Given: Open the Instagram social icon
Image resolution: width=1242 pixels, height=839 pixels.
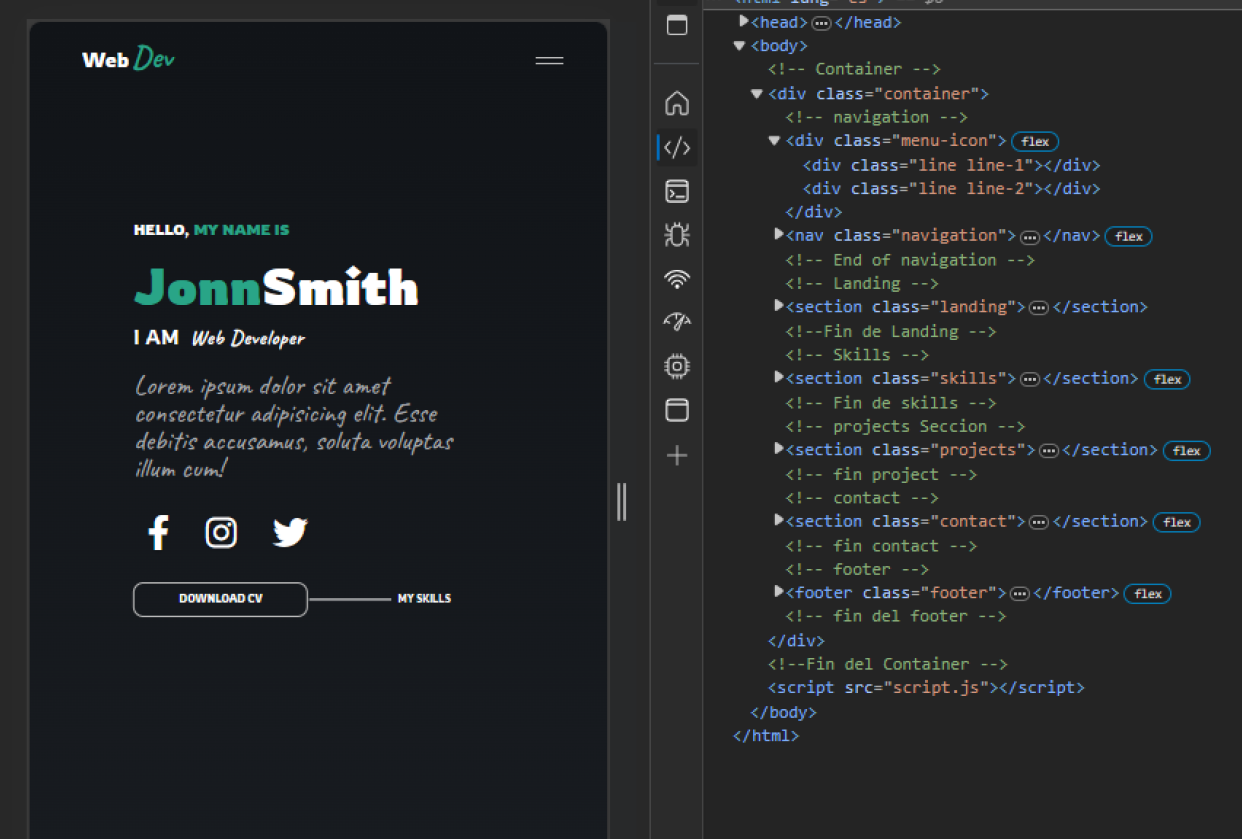Looking at the screenshot, I should click(221, 533).
